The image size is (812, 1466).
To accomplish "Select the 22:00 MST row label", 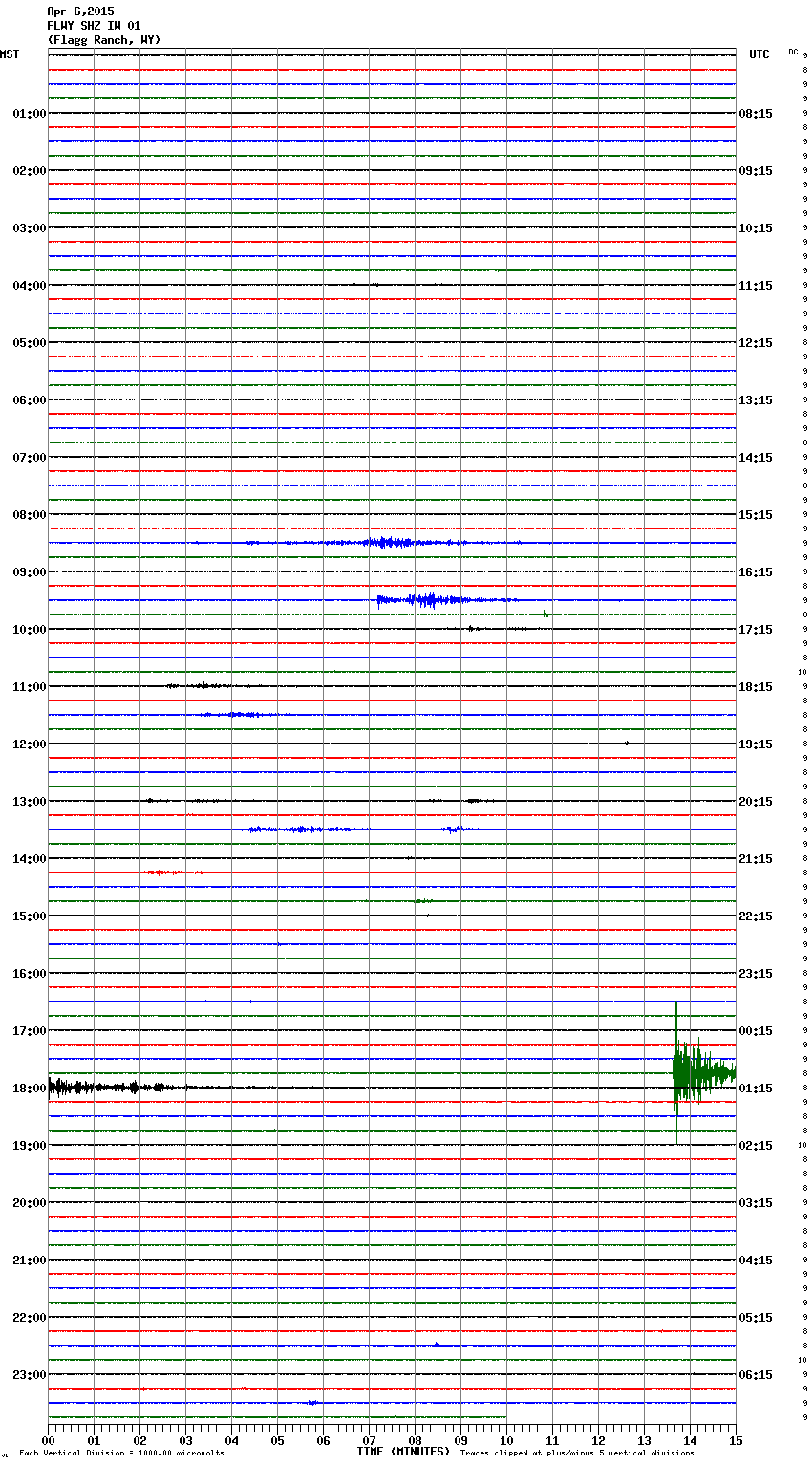I will (x=30, y=1318).
